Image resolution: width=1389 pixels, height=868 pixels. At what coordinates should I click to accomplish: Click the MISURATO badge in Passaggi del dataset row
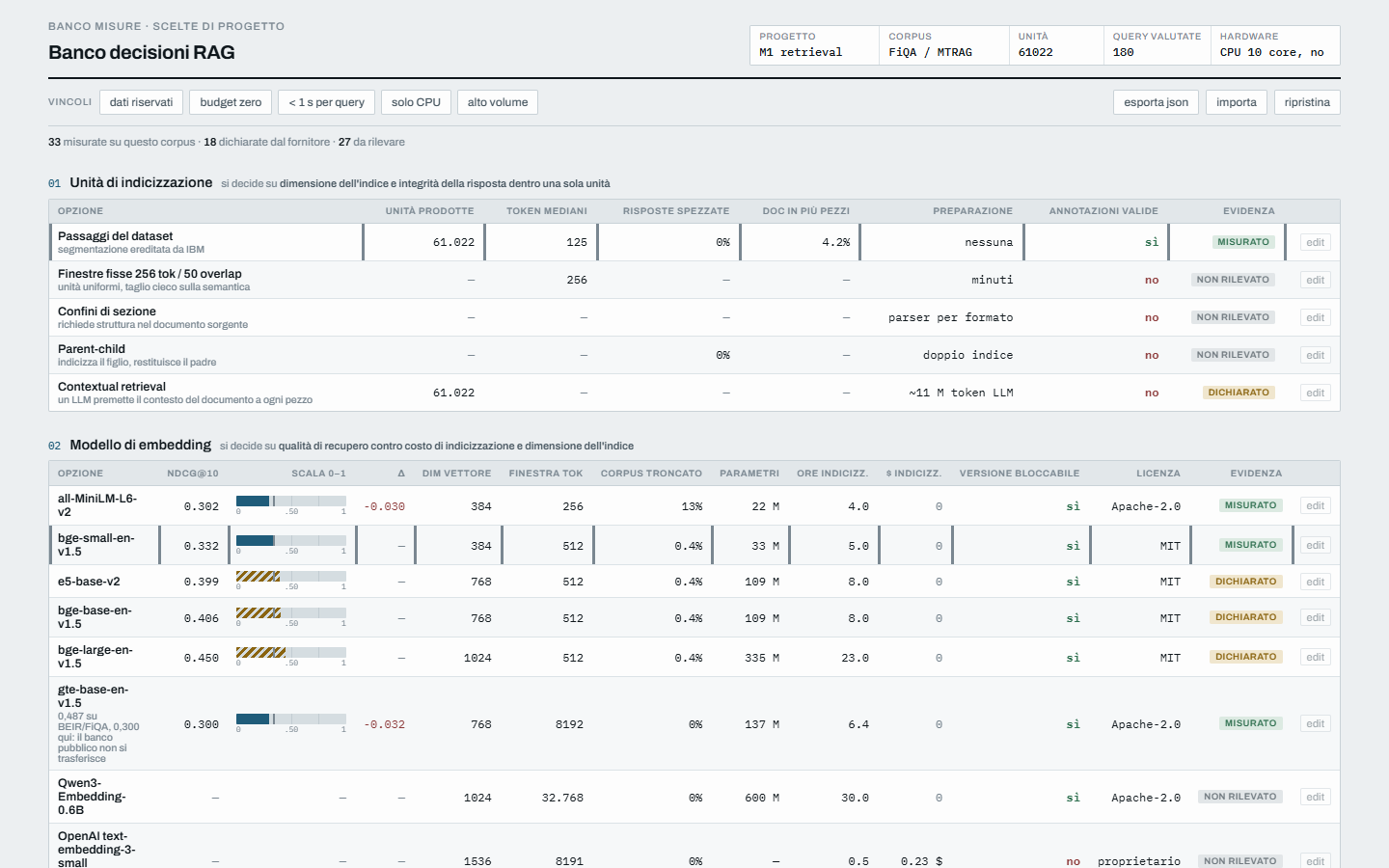point(1243,242)
